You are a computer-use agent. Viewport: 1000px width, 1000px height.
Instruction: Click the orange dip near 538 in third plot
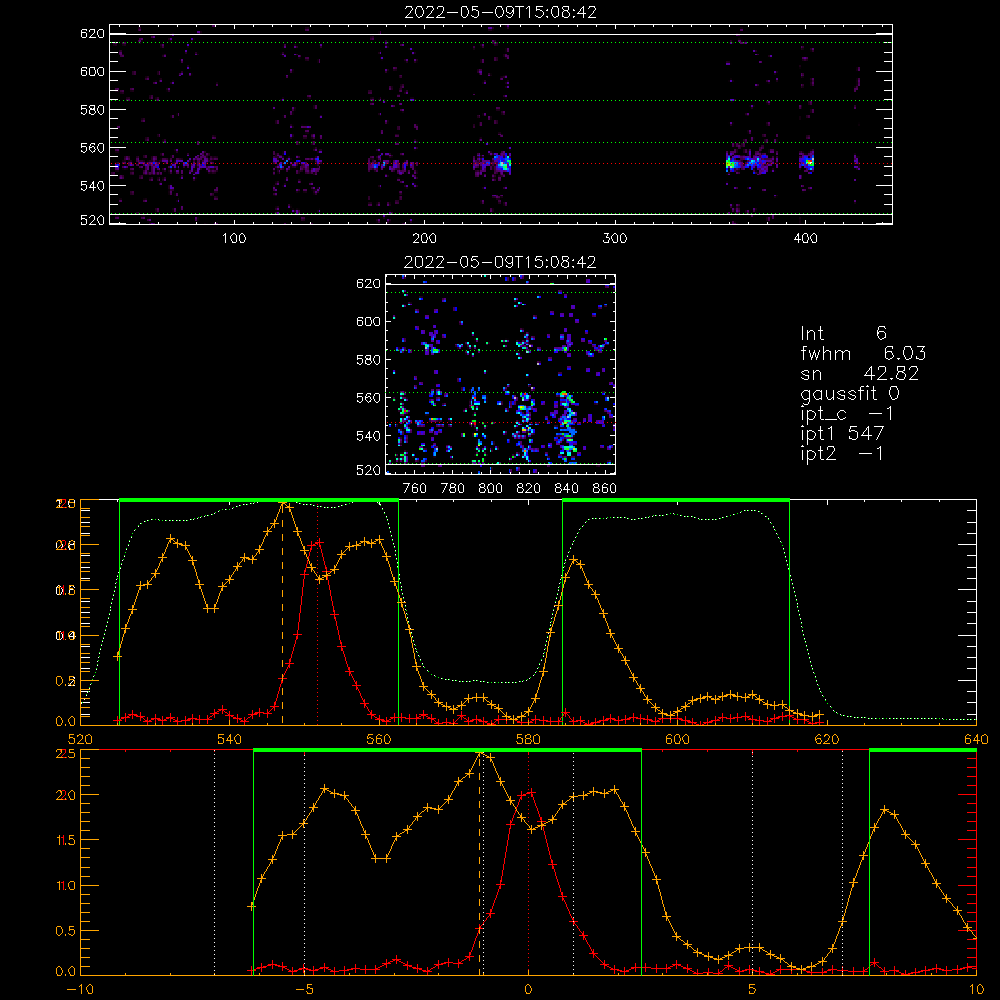click(211, 608)
